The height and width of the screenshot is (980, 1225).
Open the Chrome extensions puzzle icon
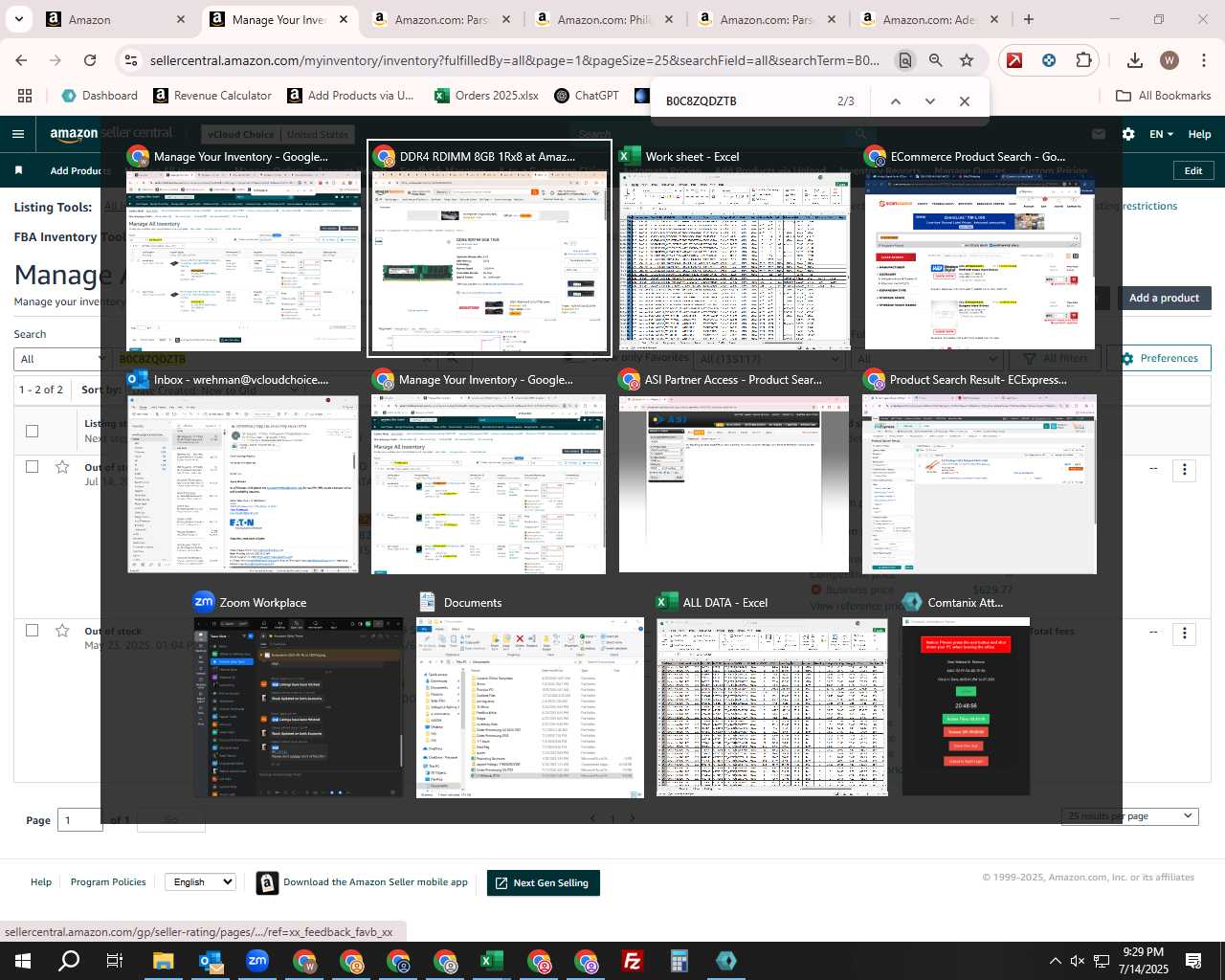(1083, 60)
